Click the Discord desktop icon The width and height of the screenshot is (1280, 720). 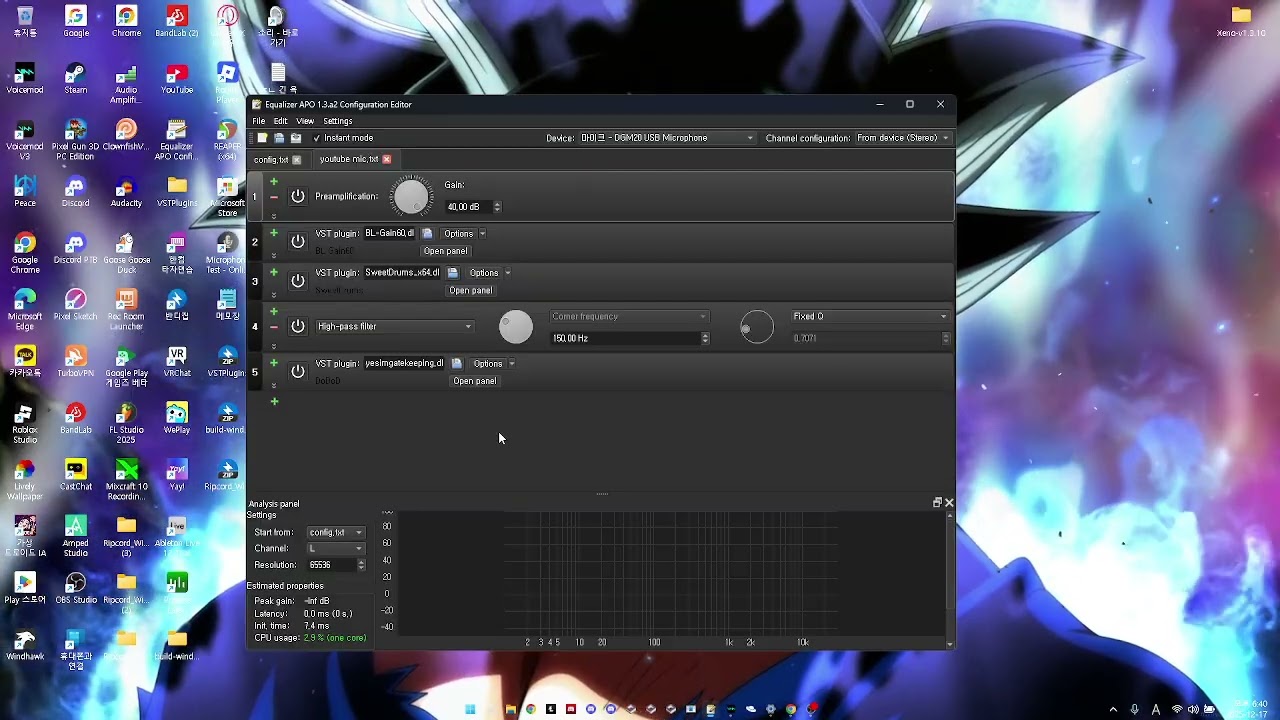[x=75, y=191]
